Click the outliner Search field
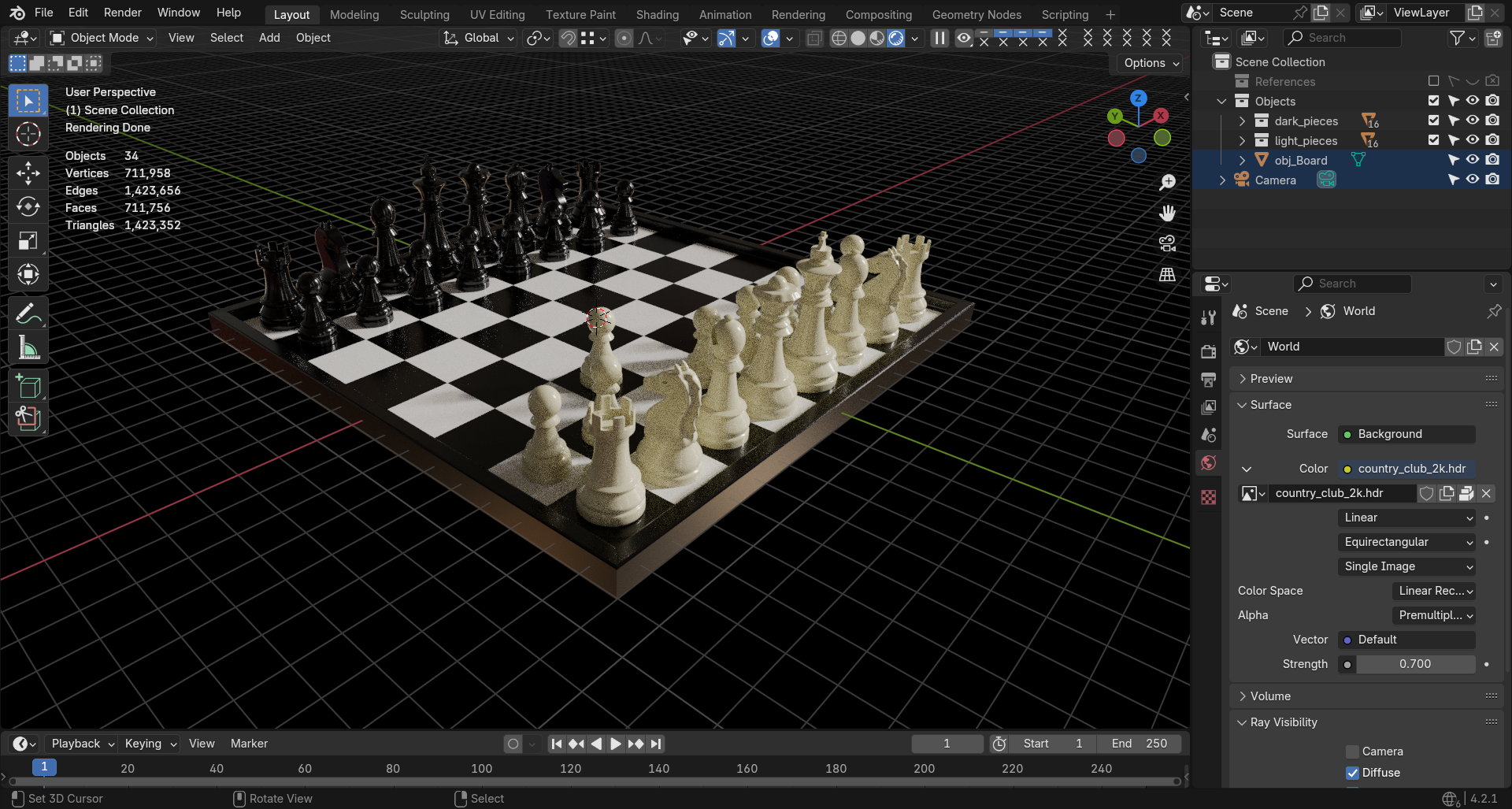This screenshot has height=809, width=1512. coord(1343,38)
